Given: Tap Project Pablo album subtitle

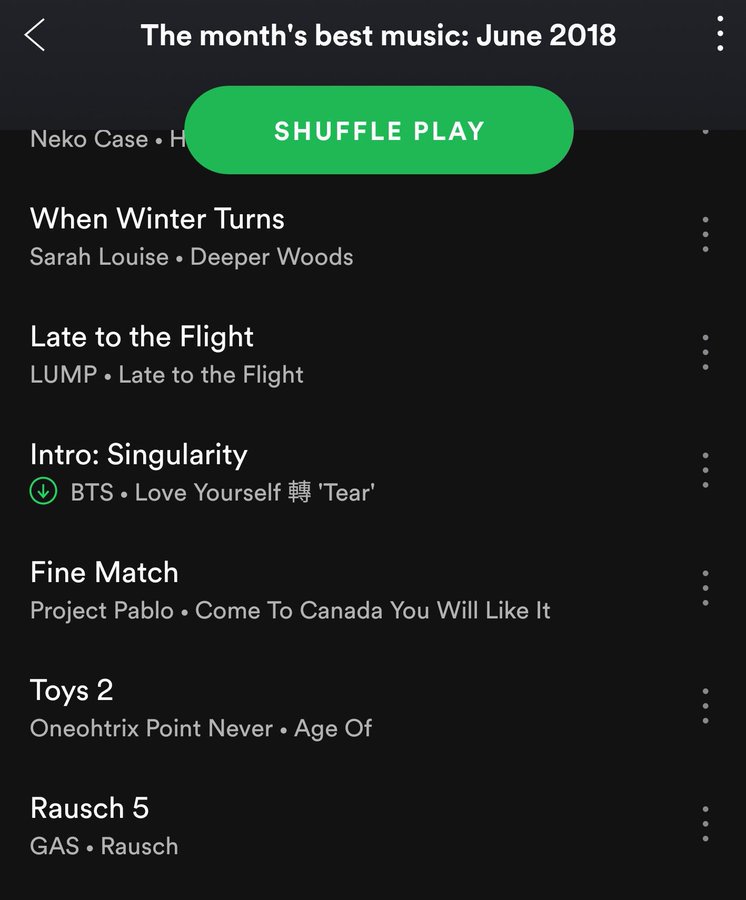Looking at the screenshot, I should tap(373, 610).
